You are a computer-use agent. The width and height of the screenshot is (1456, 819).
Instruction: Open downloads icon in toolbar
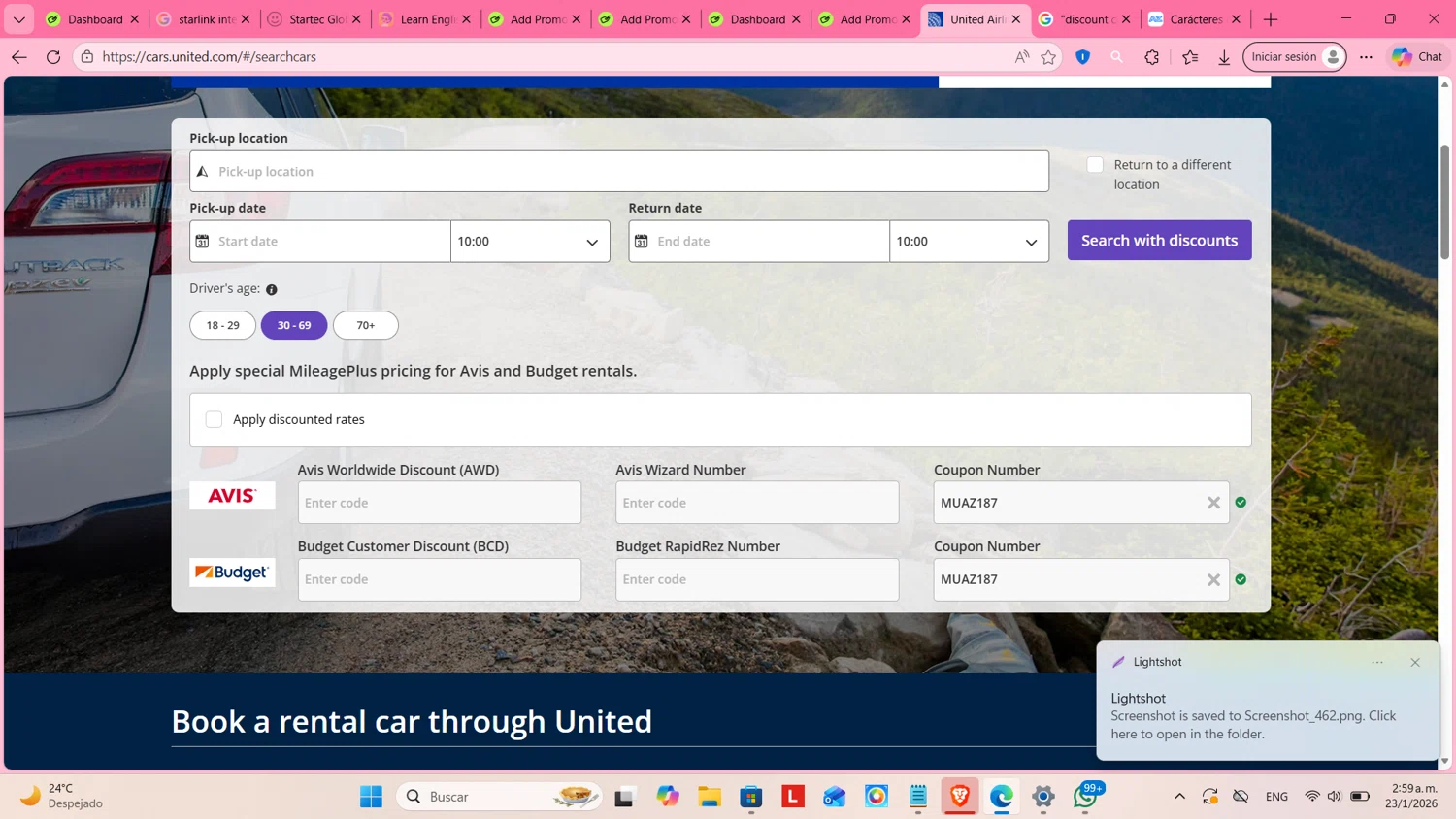(1224, 57)
